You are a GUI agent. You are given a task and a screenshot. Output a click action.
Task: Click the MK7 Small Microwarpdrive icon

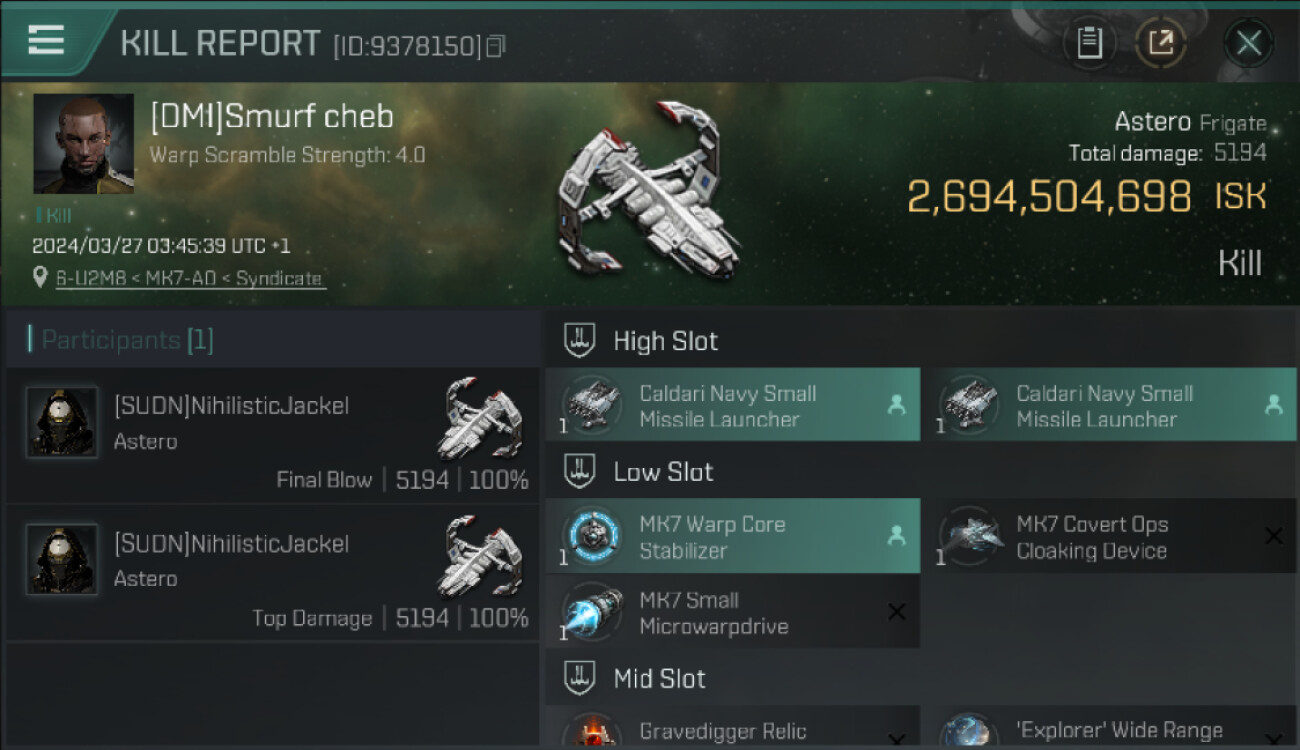click(x=594, y=613)
